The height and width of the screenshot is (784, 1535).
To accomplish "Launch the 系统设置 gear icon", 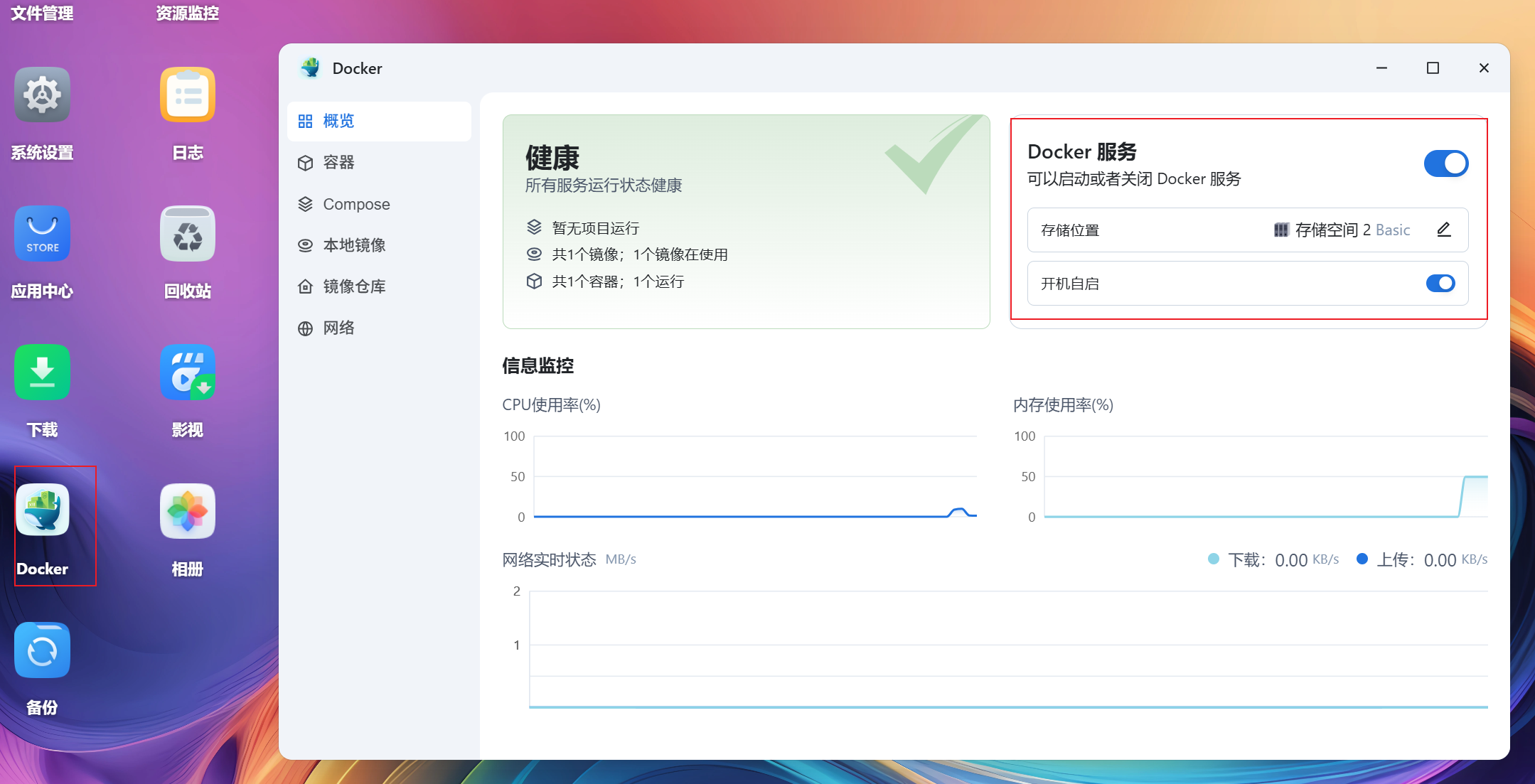I will 42,95.
